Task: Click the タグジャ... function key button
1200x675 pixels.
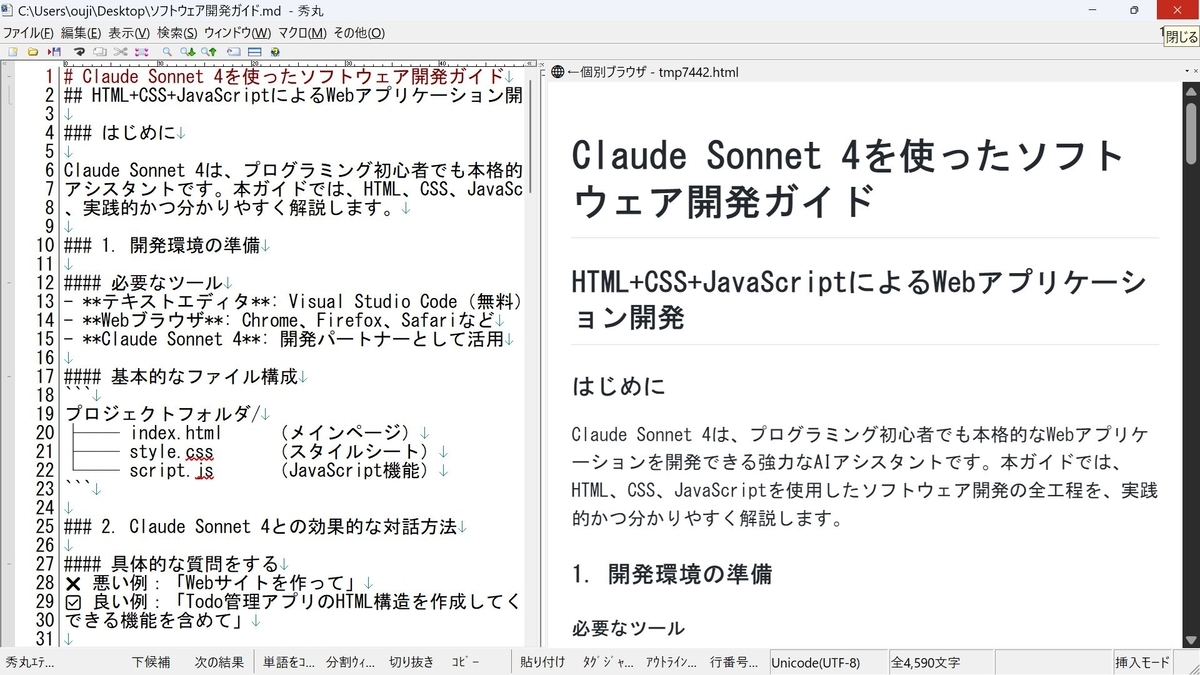Action: click(608, 662)
